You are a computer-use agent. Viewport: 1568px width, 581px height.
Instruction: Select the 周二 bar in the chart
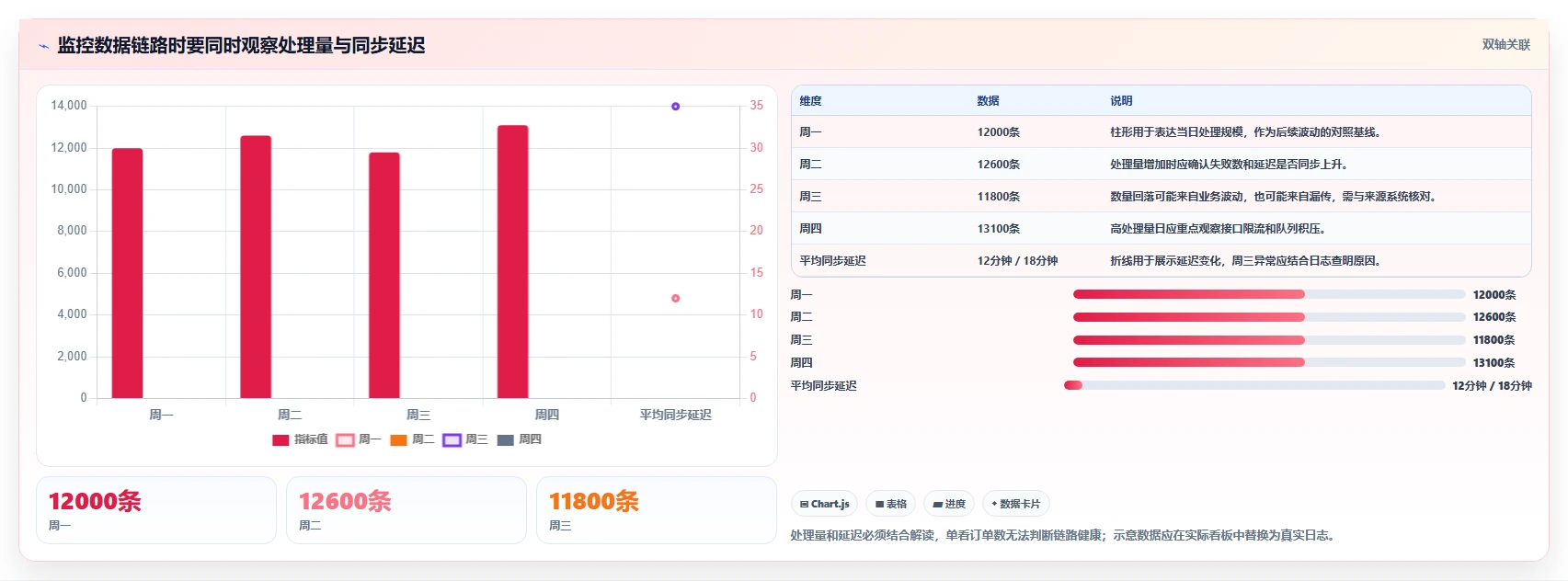pos(256,267)
